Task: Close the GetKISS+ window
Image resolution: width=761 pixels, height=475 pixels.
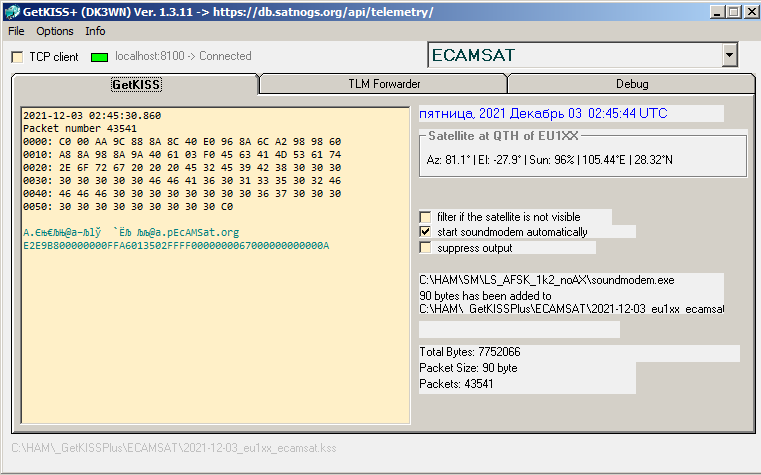Action: coord(751,12)
